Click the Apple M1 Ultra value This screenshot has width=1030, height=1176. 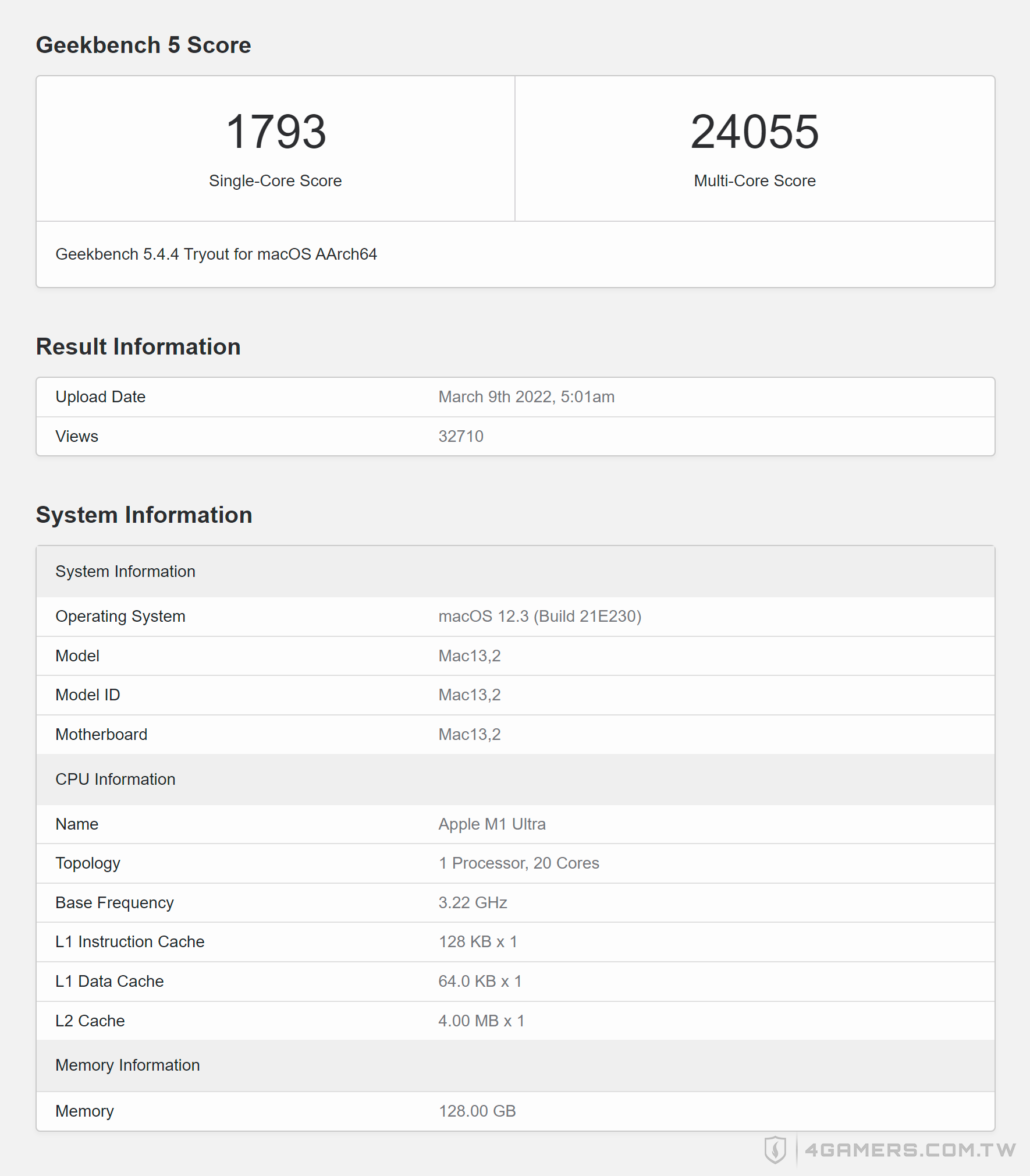click(492, 824)
